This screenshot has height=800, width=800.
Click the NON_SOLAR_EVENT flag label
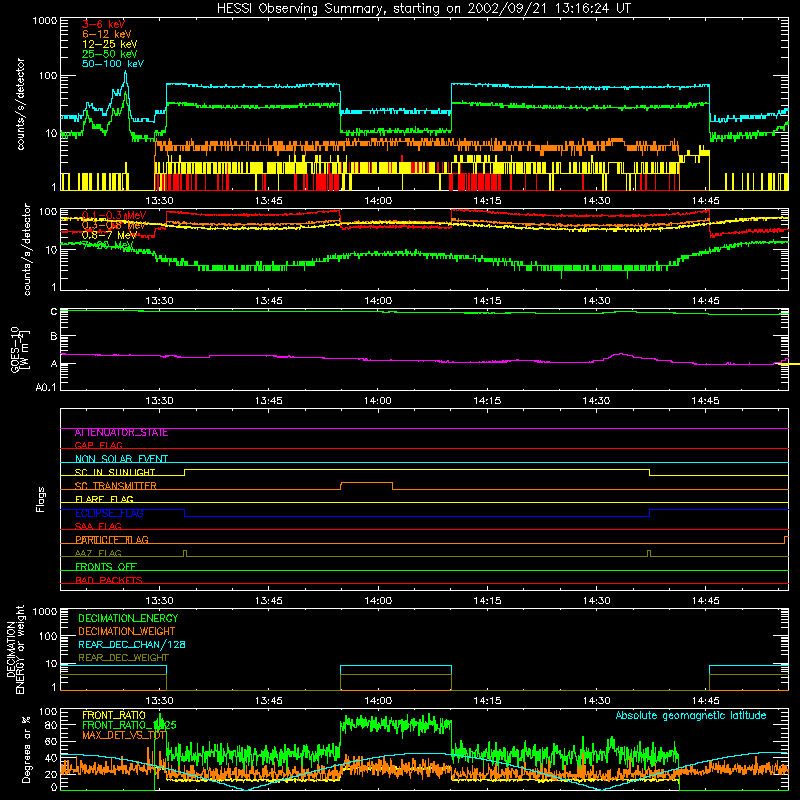click(121, 459)
